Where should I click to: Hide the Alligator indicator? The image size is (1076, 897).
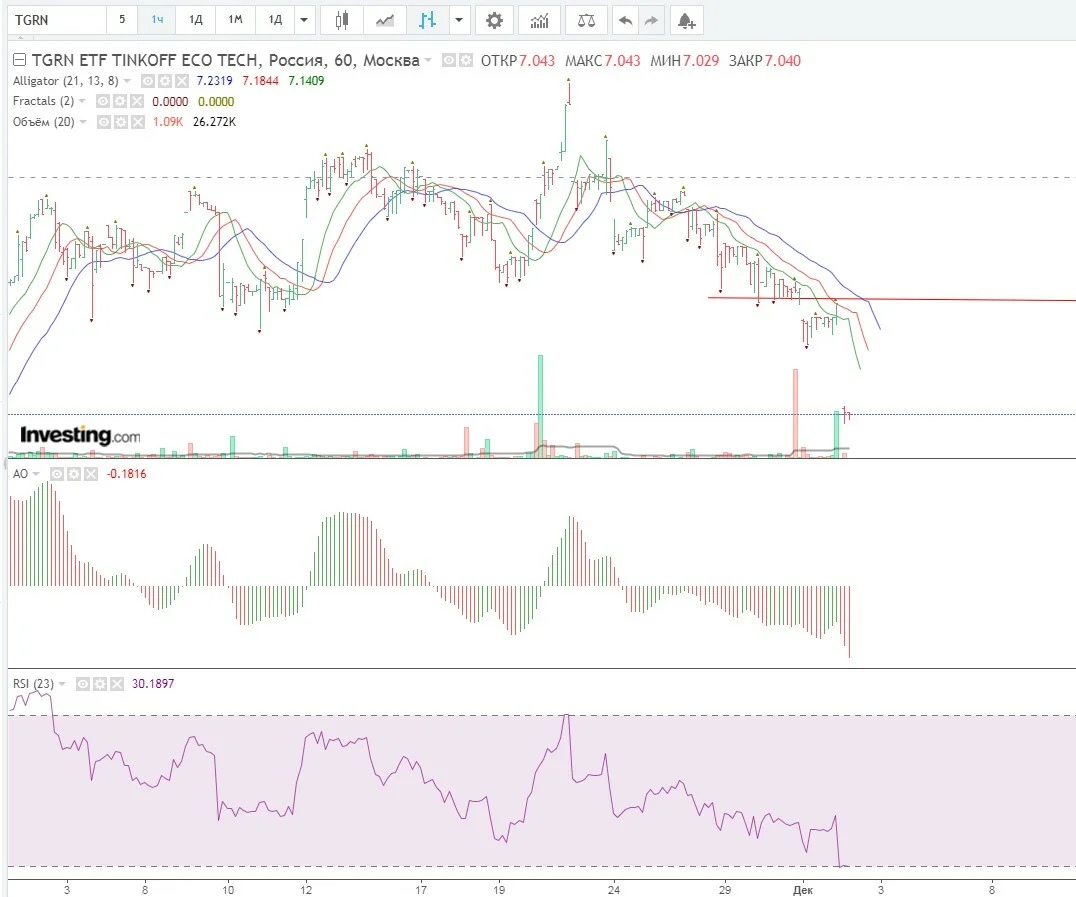pos(148,81)
